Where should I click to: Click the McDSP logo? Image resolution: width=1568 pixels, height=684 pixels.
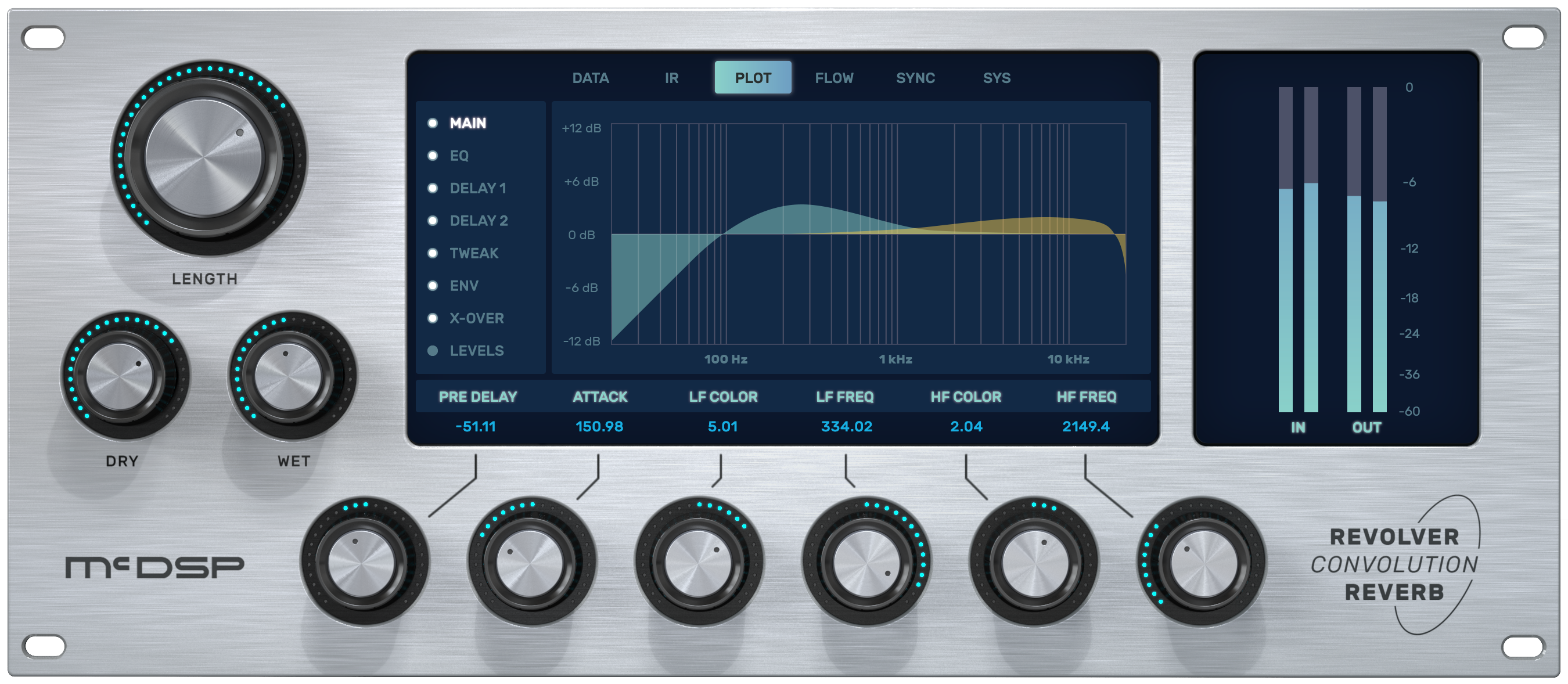(x=154, y=567)
